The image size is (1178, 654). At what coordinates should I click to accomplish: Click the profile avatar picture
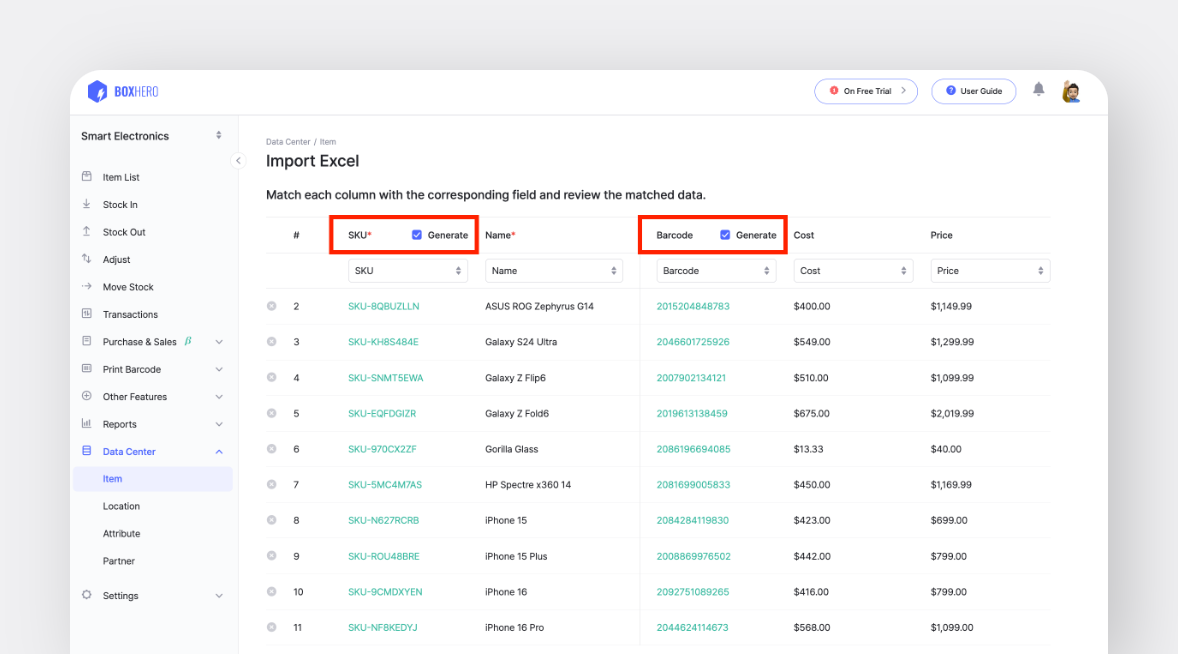[1072, 90]
